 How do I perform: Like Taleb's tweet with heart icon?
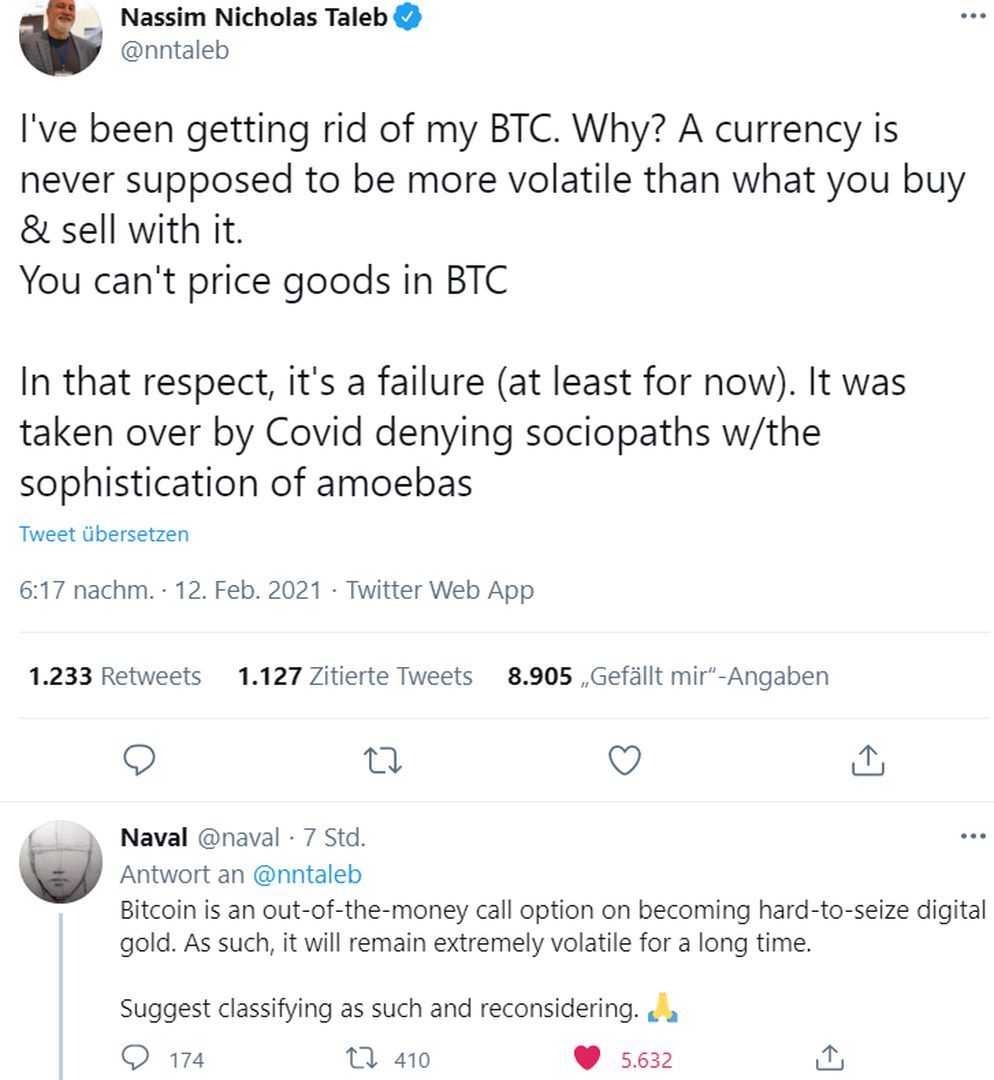click(625, 762)
